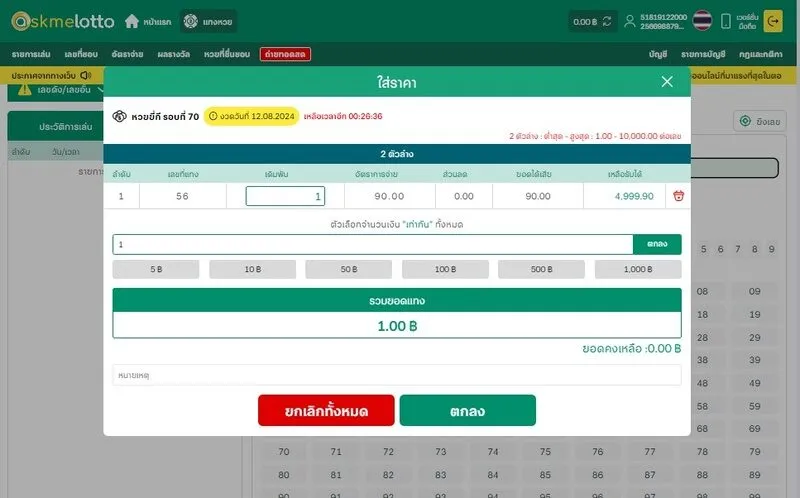The width and height of the screenshot is (800, 498).
Task: Select number 09 in background grid
Action: 755,291
